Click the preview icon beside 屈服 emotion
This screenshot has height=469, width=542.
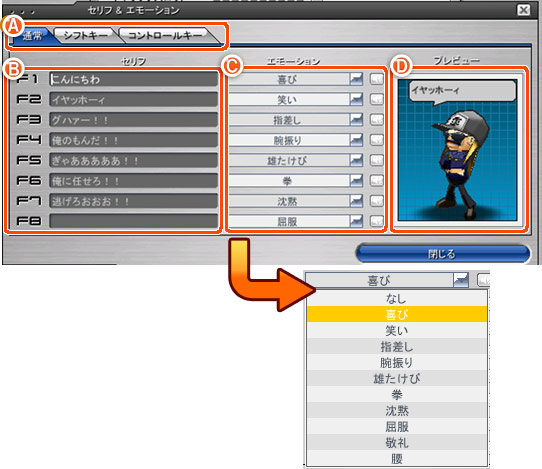(x=376, y=221)
